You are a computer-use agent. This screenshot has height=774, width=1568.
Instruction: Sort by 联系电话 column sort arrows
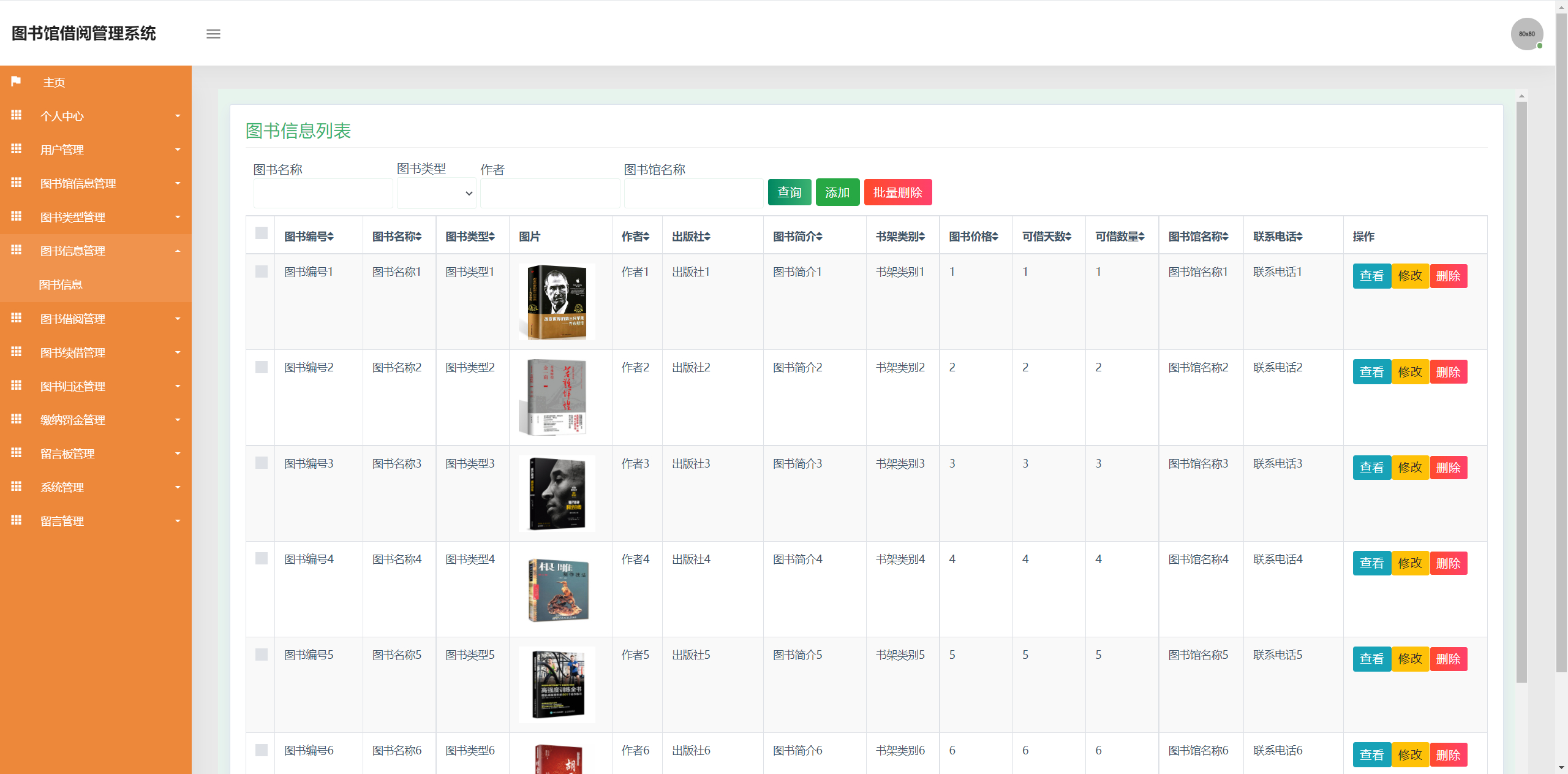1299,237
